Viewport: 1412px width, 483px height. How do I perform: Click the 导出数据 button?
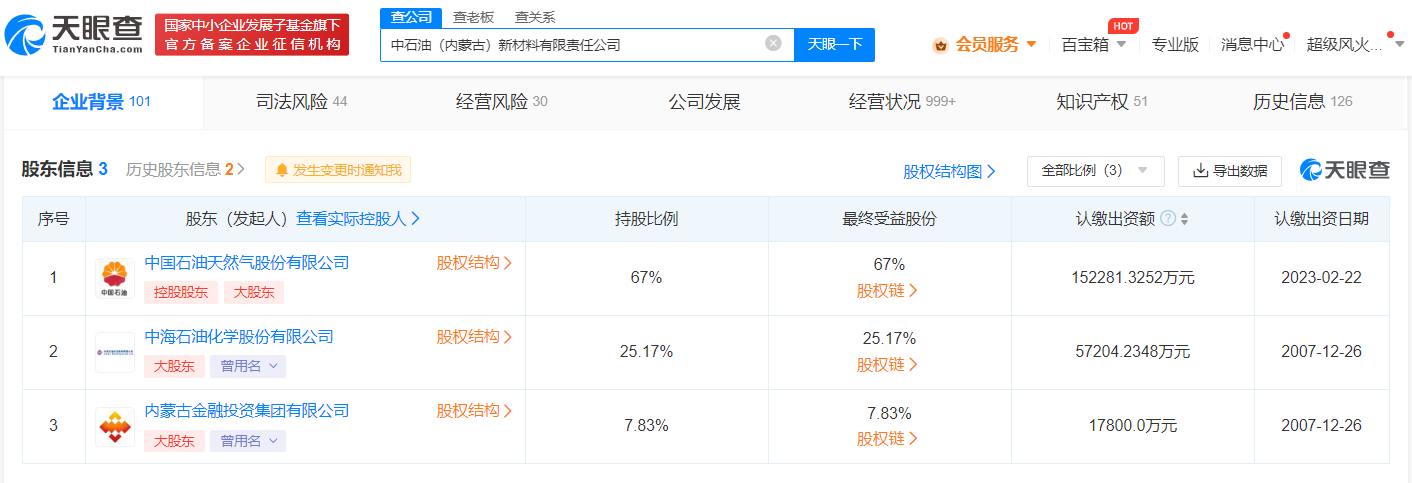1230,171
